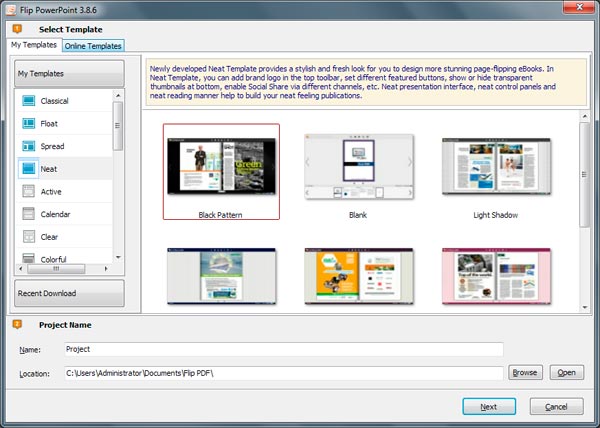Click the Blank caption text
Image resolution: width=600 pixels, height=428 pixels.
coord(358,215)
